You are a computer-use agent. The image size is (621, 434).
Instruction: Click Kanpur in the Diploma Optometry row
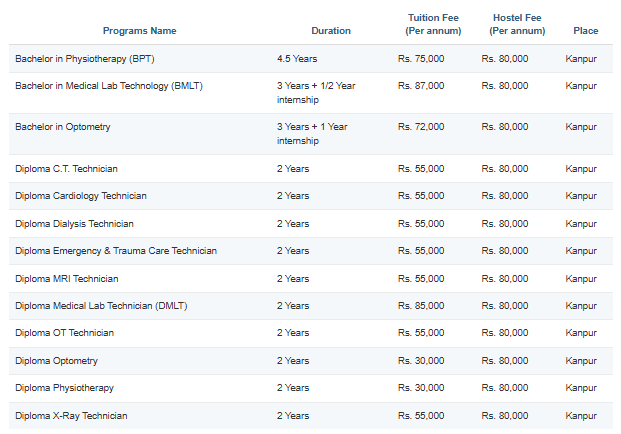pos(581,361)
